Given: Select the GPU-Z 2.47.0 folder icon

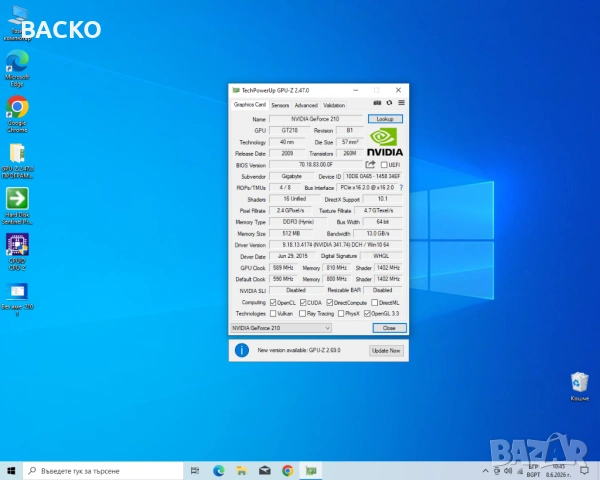Looking at the screenshot, I should pyautogui.click(x=17, y=161).
